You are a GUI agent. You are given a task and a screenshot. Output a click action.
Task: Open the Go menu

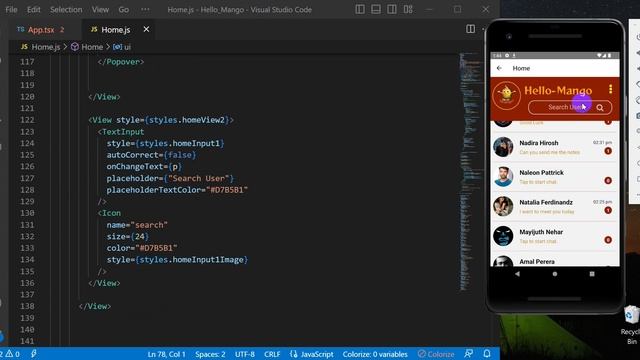point(124,9)
